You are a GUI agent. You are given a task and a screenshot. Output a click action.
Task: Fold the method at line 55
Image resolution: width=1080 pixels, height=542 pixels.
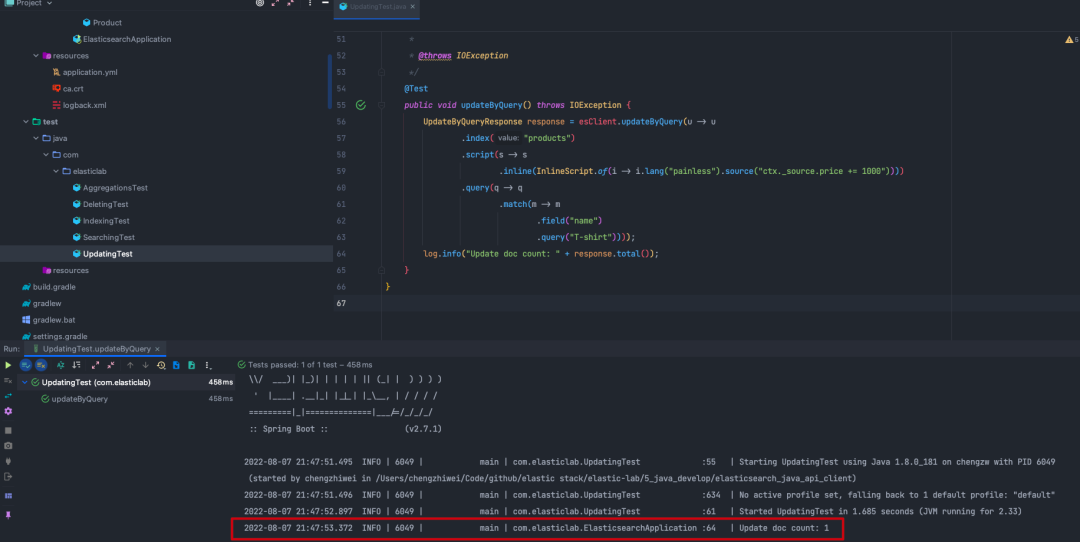click(381, 105)
